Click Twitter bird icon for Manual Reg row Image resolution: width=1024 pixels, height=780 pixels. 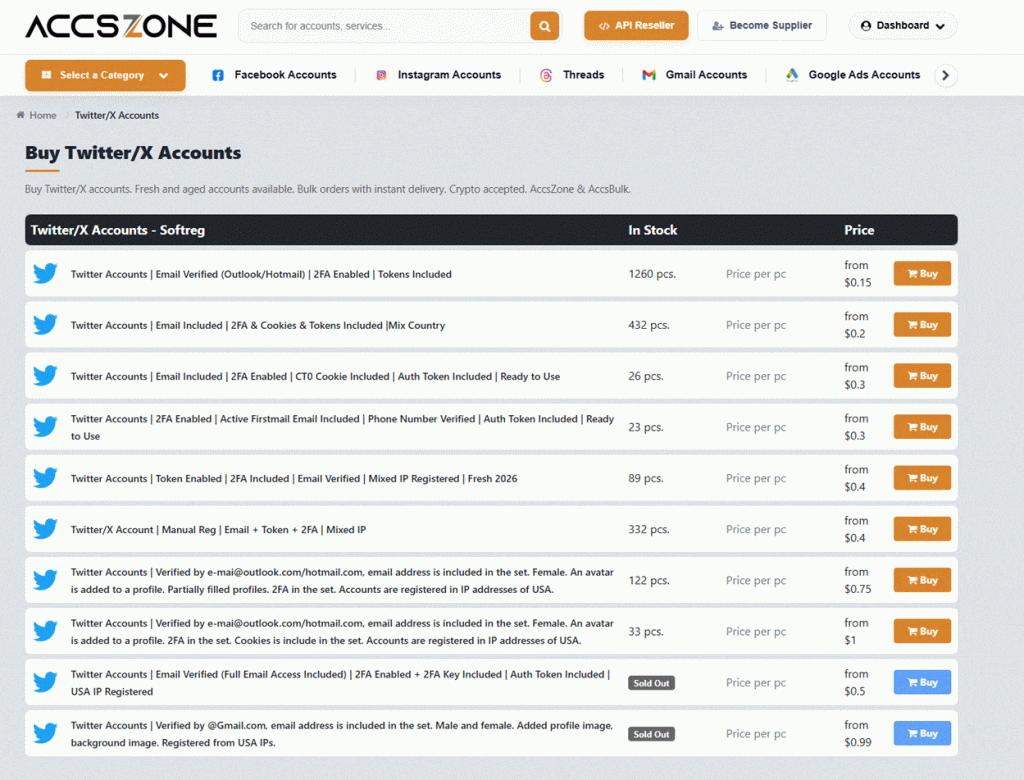(45, 528)
